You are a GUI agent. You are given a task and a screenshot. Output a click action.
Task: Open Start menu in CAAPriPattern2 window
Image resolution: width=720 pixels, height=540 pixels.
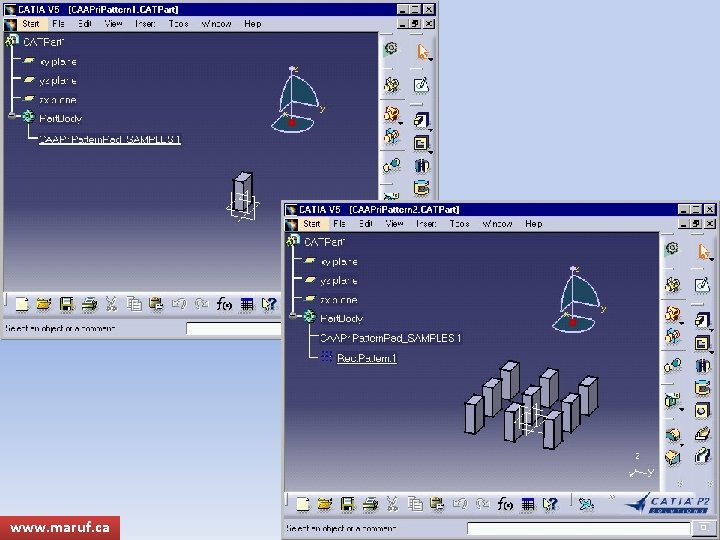coord(311,224)
